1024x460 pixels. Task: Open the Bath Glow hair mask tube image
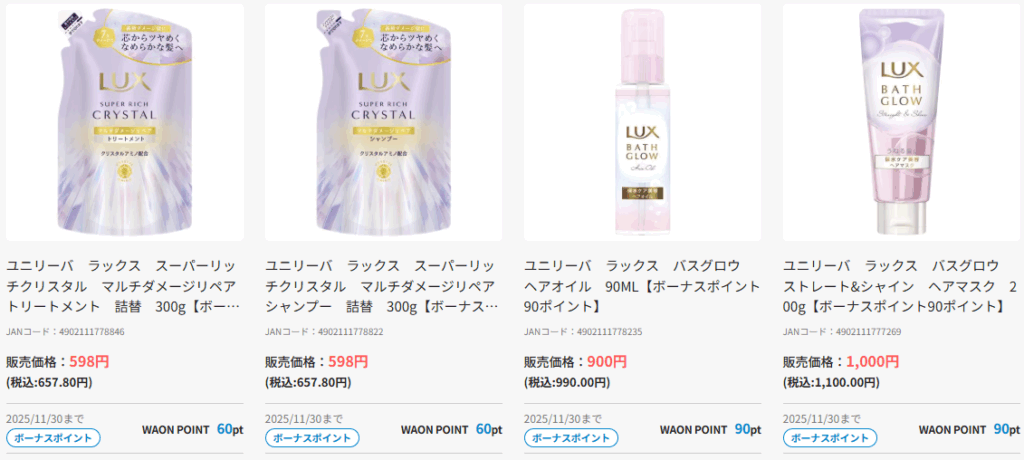point(901,122)
